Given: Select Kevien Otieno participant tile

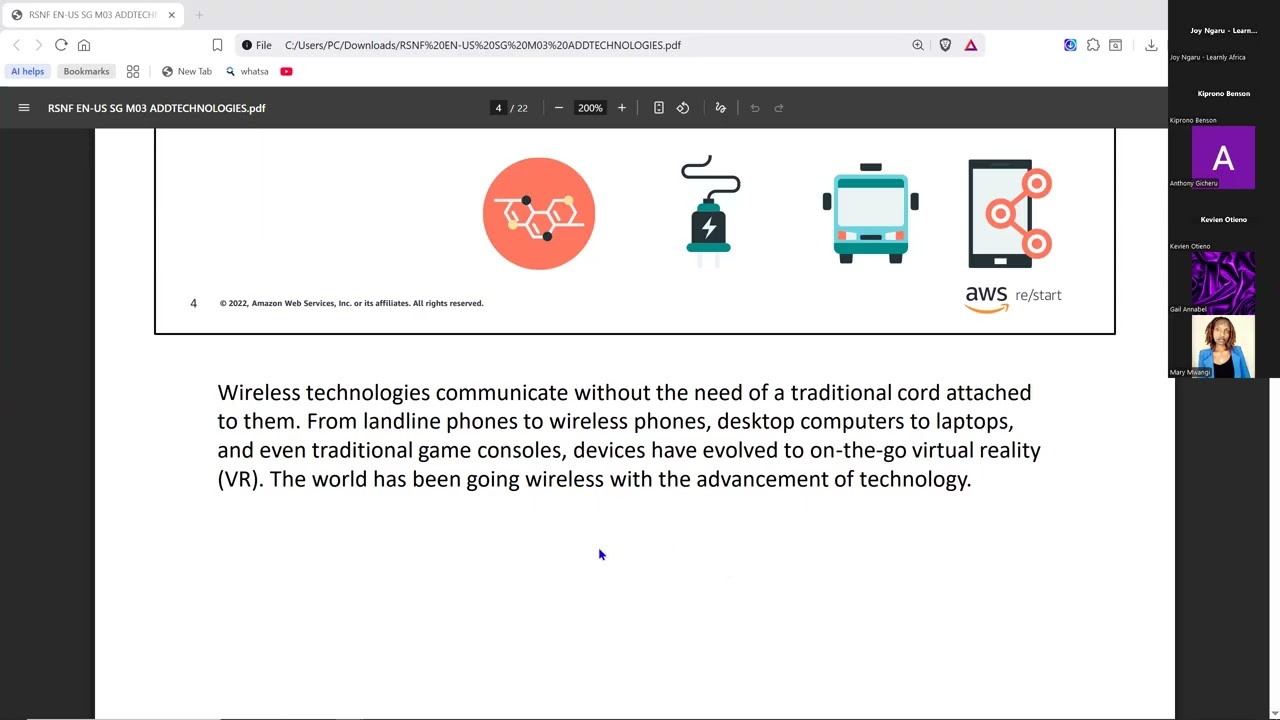Looking at the screenshot, I should click(x=1223, y=220).
